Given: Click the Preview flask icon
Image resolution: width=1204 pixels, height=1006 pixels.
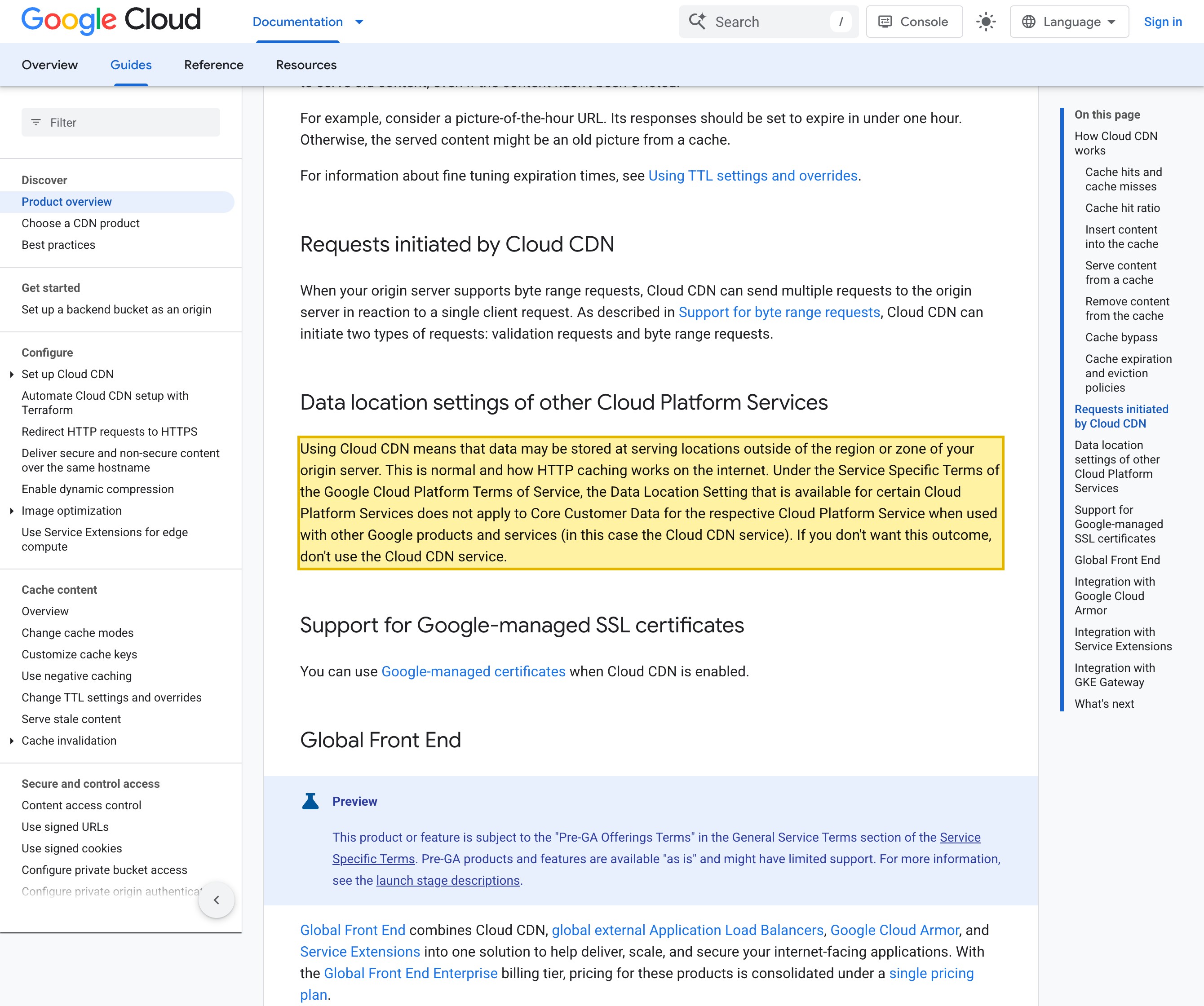Looking at the screenshot, I should click(x=310, y=801).
